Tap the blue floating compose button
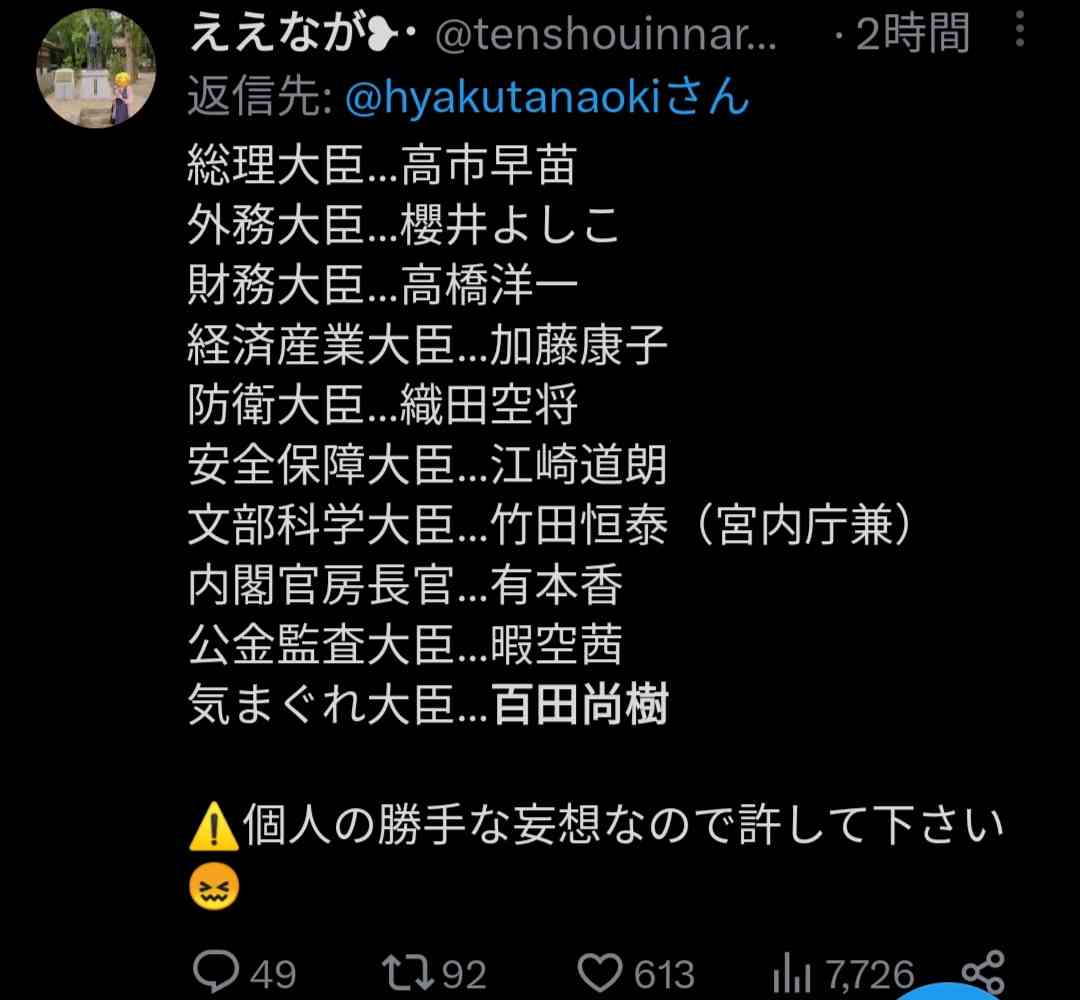The width and height of the screenshot is (1080, 1000). coord(949,992)
